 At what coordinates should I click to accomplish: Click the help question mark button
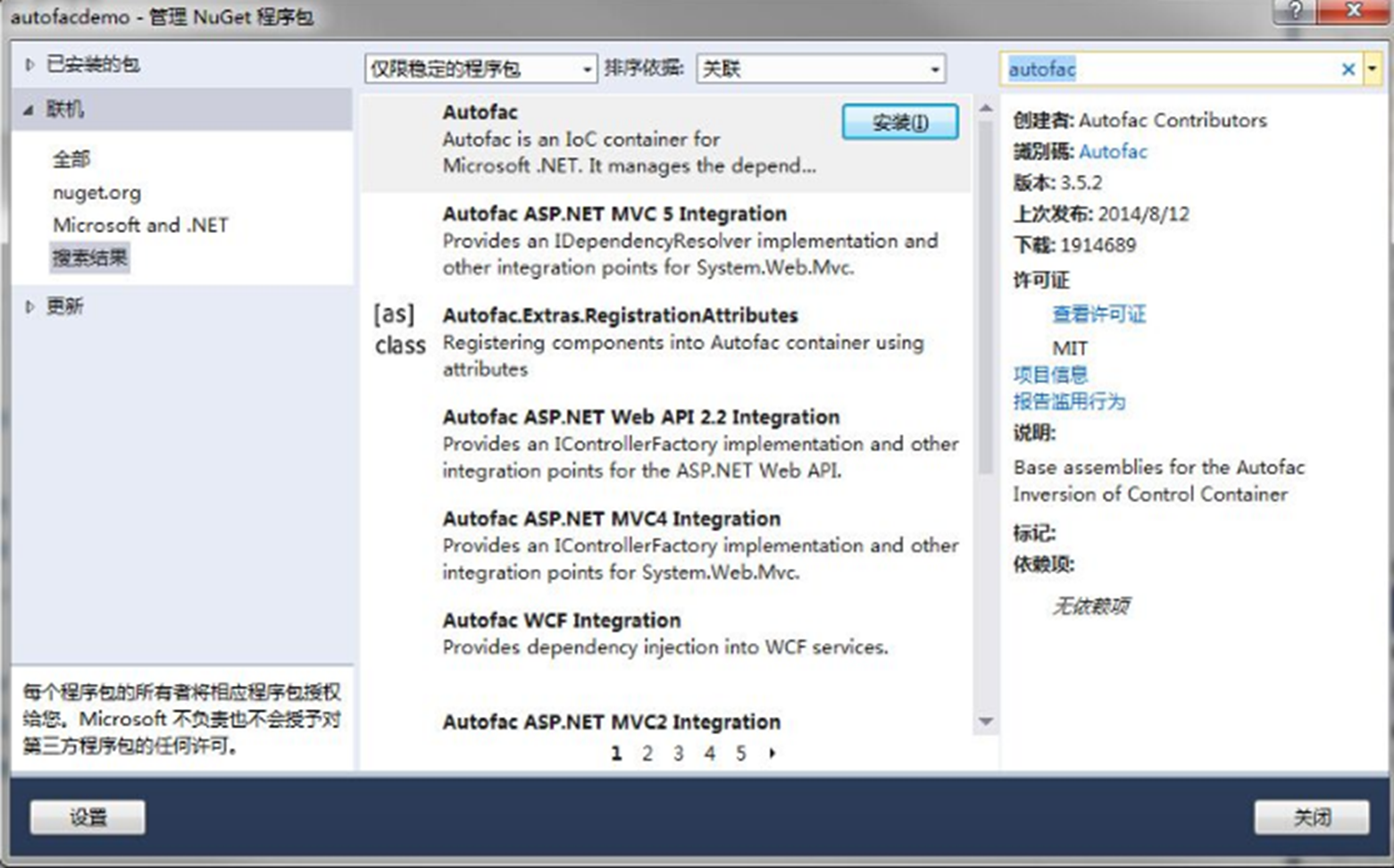pyautogui.click(x=1296, y=12)
